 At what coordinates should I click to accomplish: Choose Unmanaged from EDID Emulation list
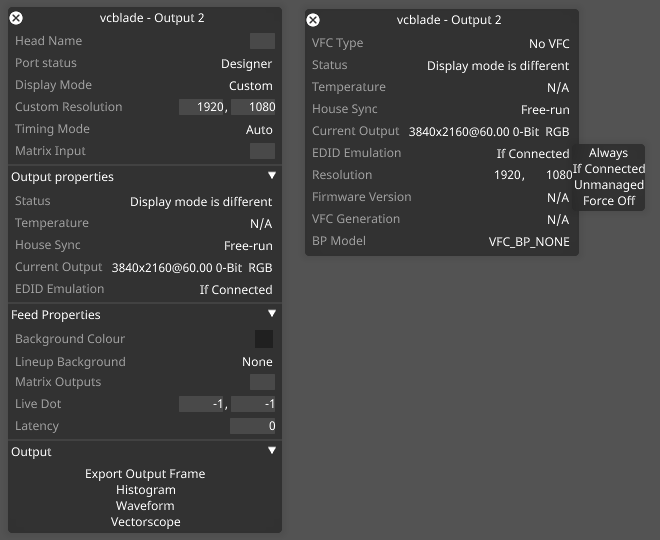(608, 185)
